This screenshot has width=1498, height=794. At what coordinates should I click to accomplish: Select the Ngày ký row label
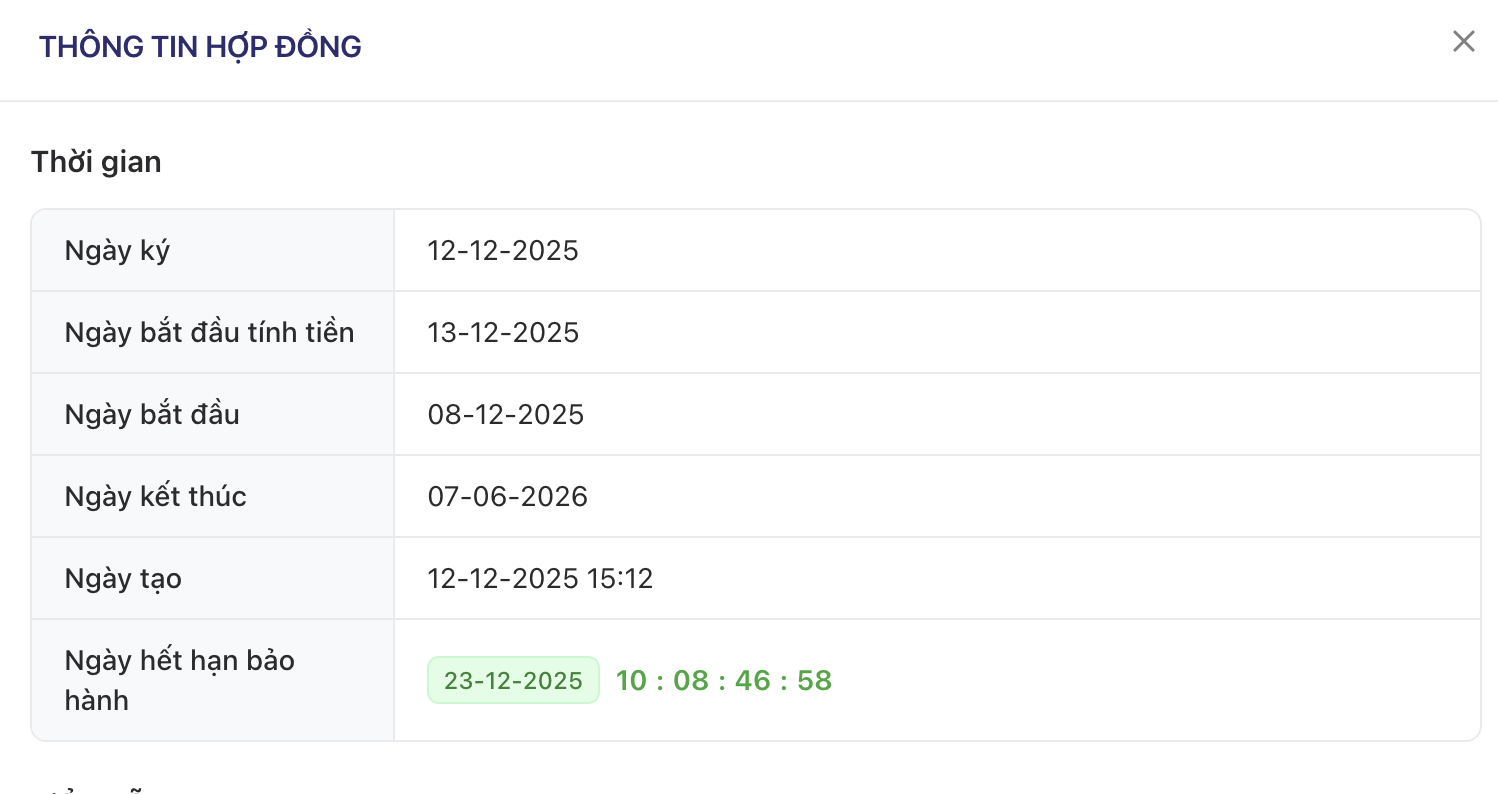[117, 250]
